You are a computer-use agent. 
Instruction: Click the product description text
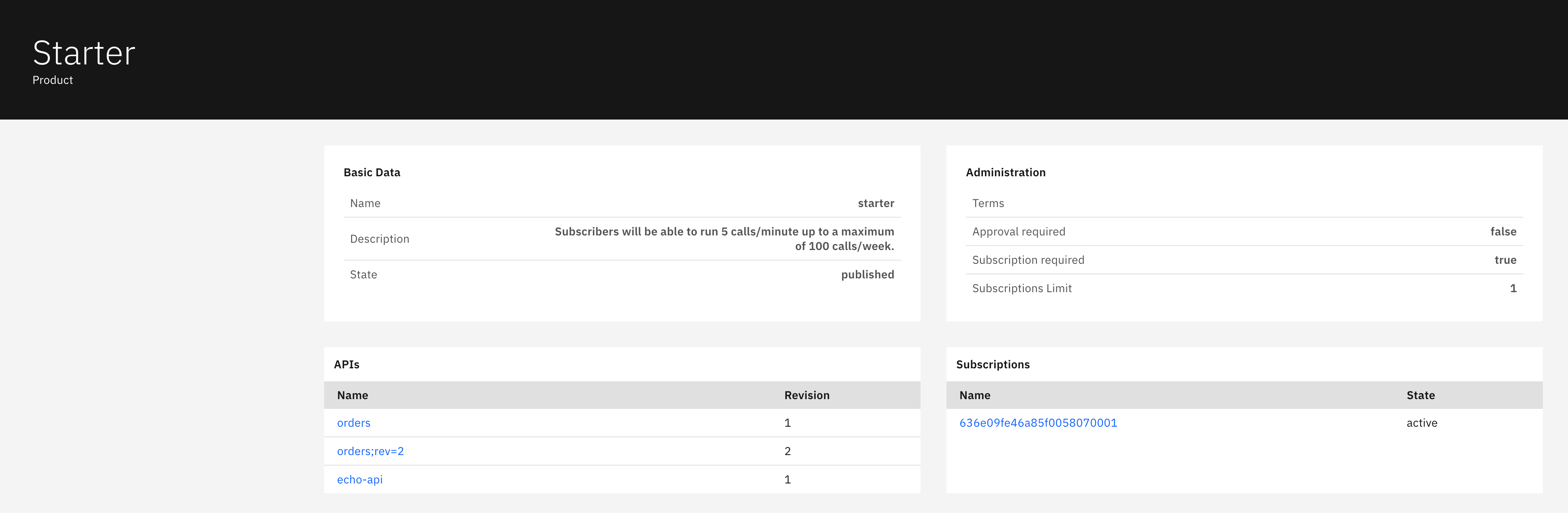724,239
